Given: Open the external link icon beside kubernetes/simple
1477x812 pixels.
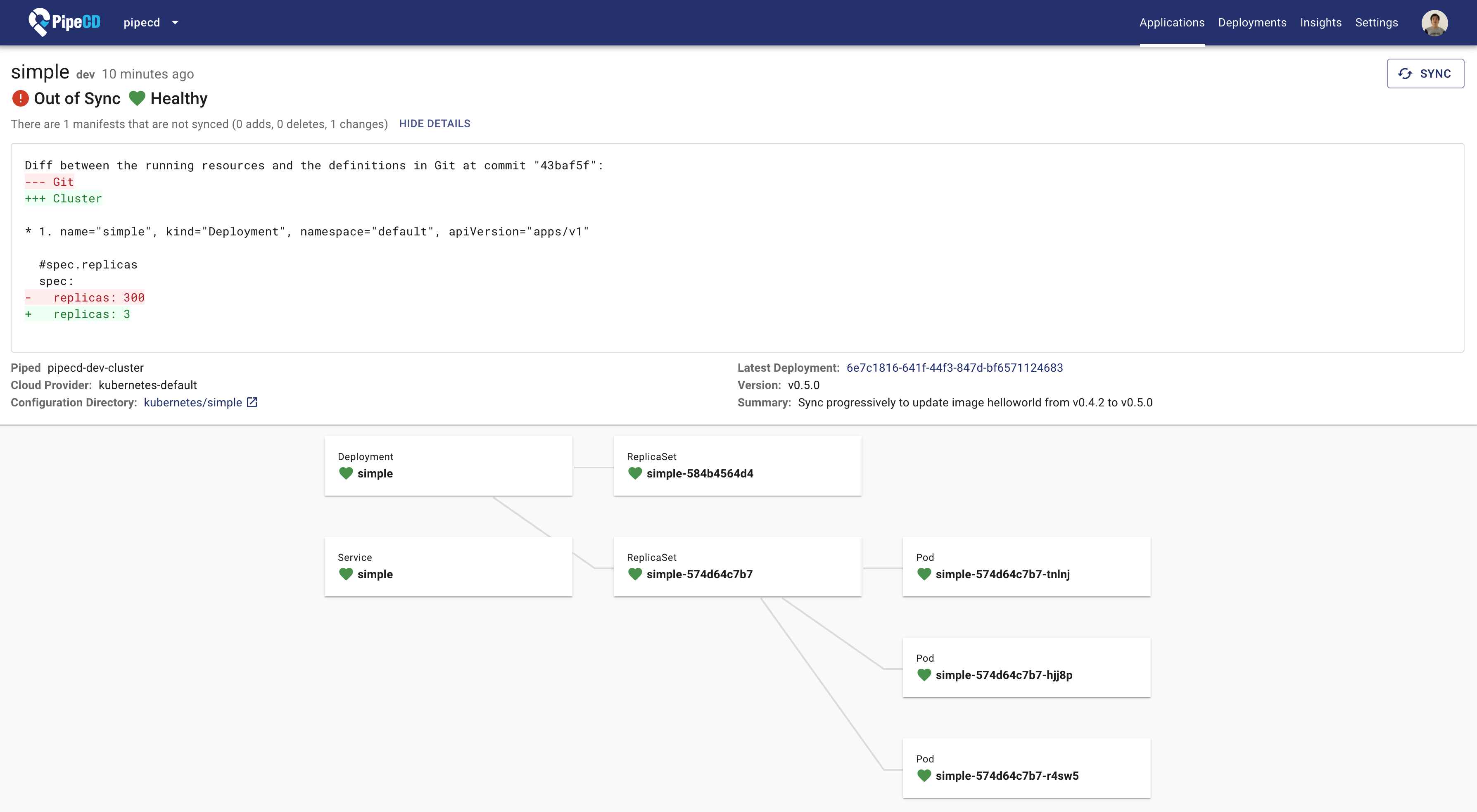Looking at the screenshot, I should [252, 403].
